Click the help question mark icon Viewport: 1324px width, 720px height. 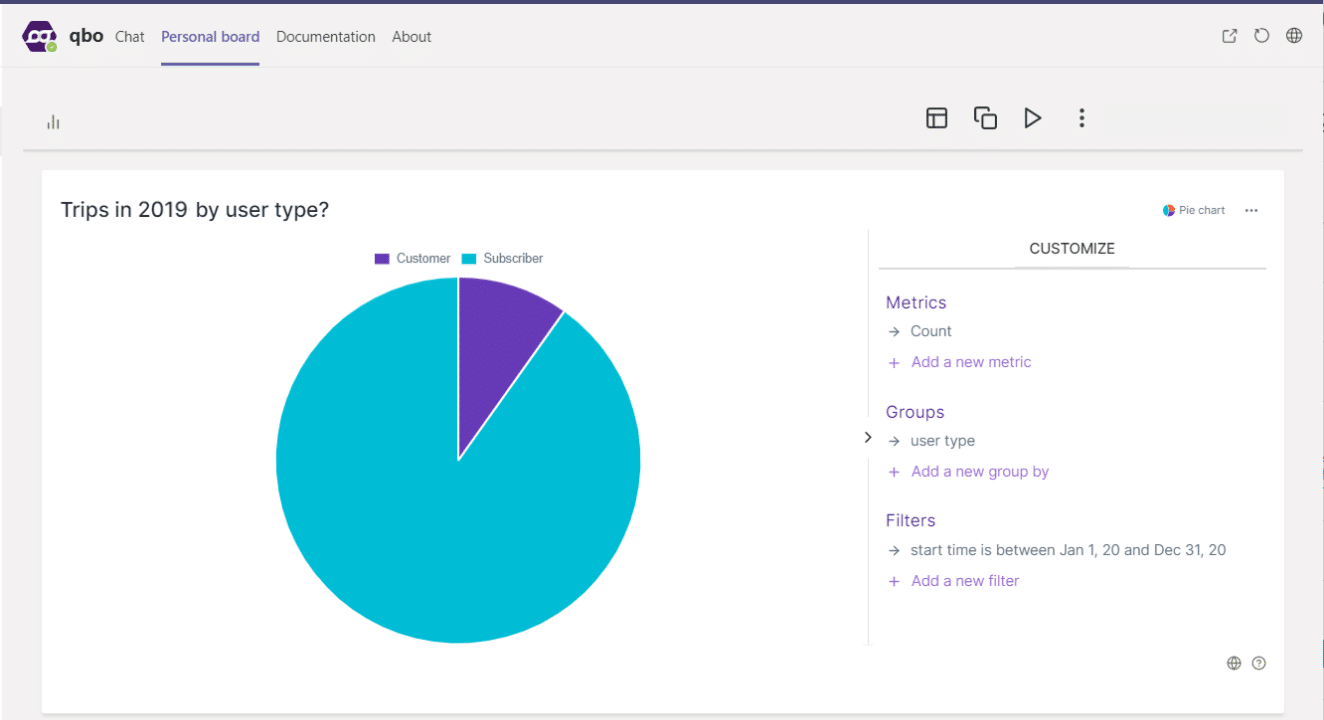pyautogui.click(x=1259, y=663)
